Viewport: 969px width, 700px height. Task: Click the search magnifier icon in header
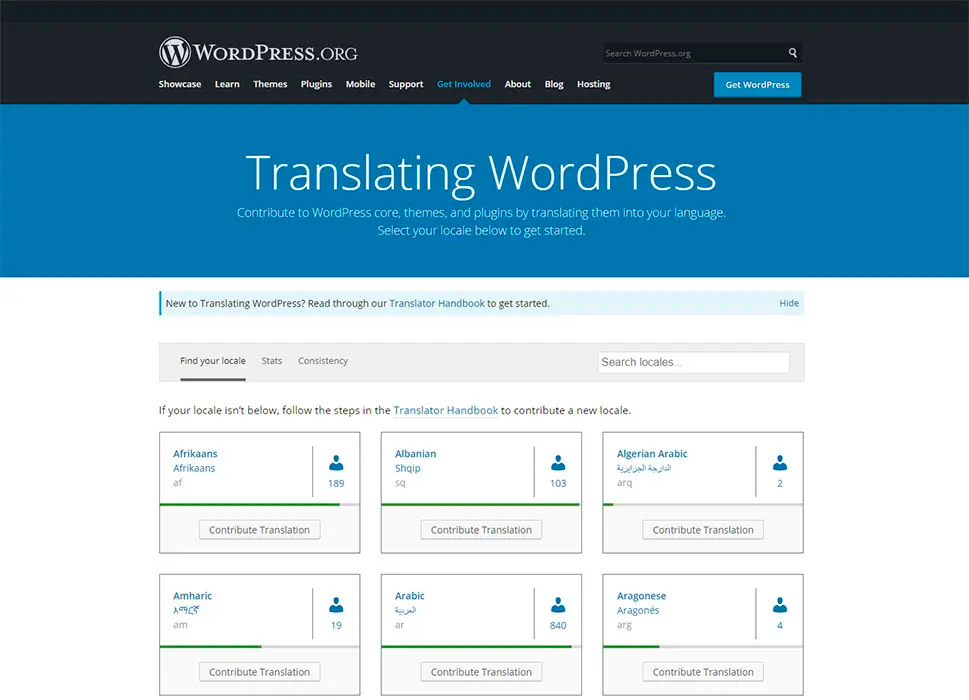pos(792,53)
